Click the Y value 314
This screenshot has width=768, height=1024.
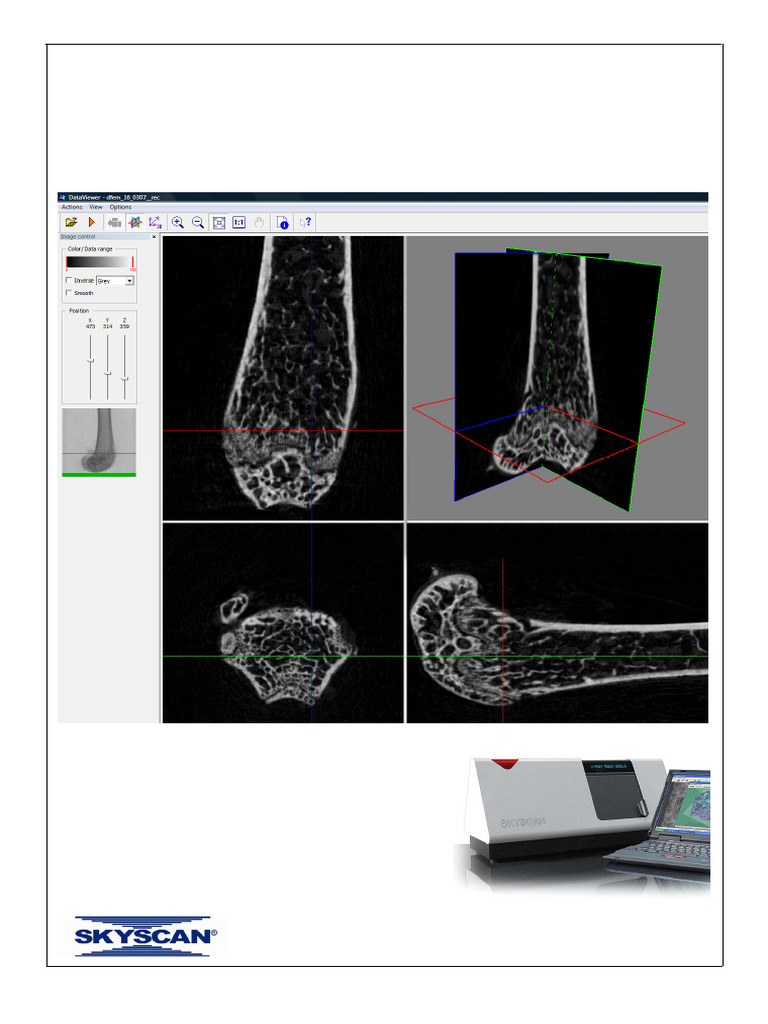pos(107,327)
